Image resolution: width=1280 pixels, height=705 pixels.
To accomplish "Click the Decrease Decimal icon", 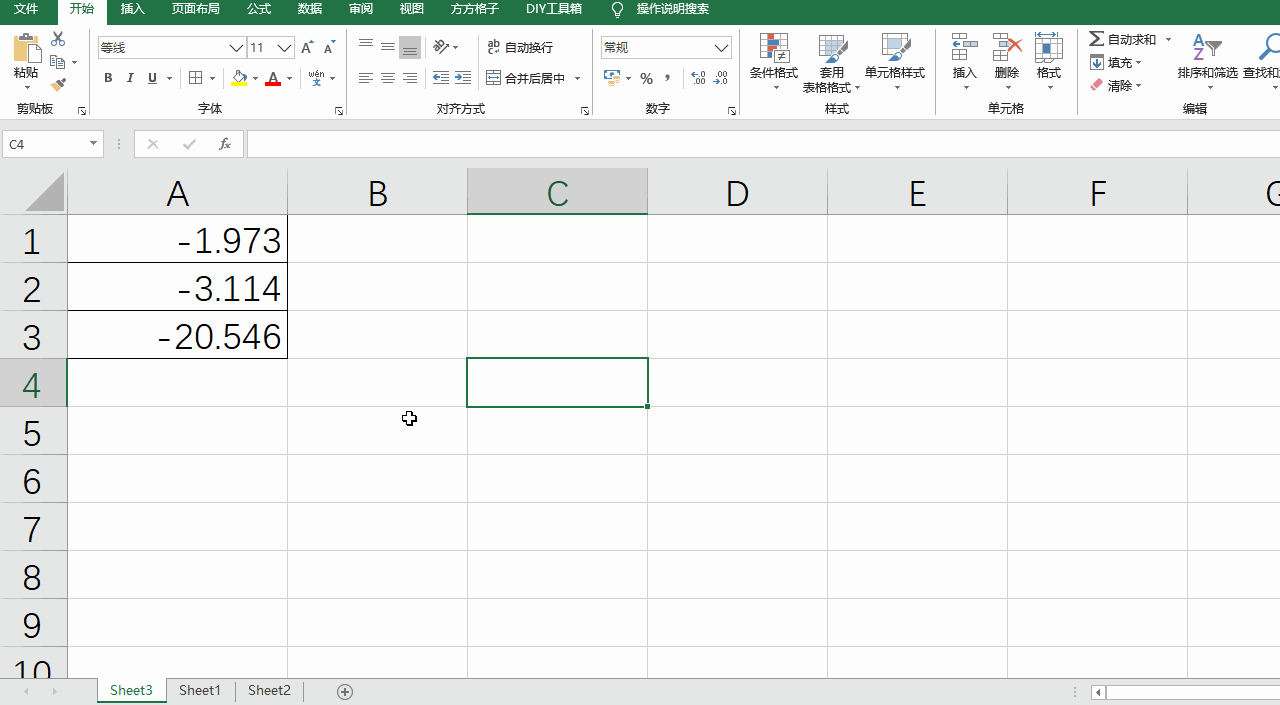I will click(x=722, y=78).
